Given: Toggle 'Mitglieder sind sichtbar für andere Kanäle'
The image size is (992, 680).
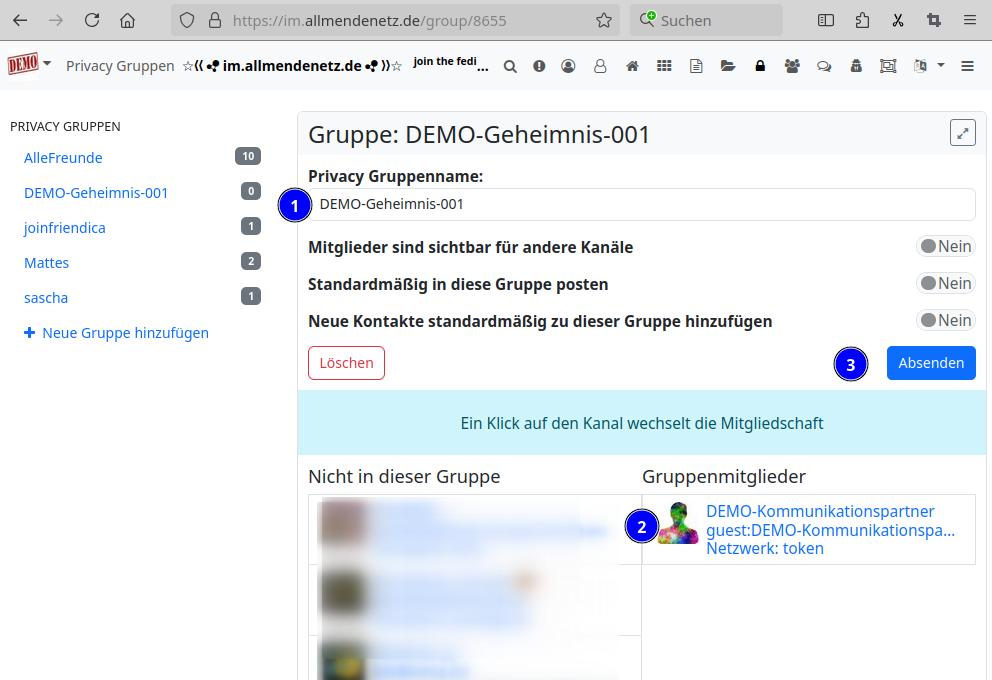Looking at the screenshot, I should (945, 247).
